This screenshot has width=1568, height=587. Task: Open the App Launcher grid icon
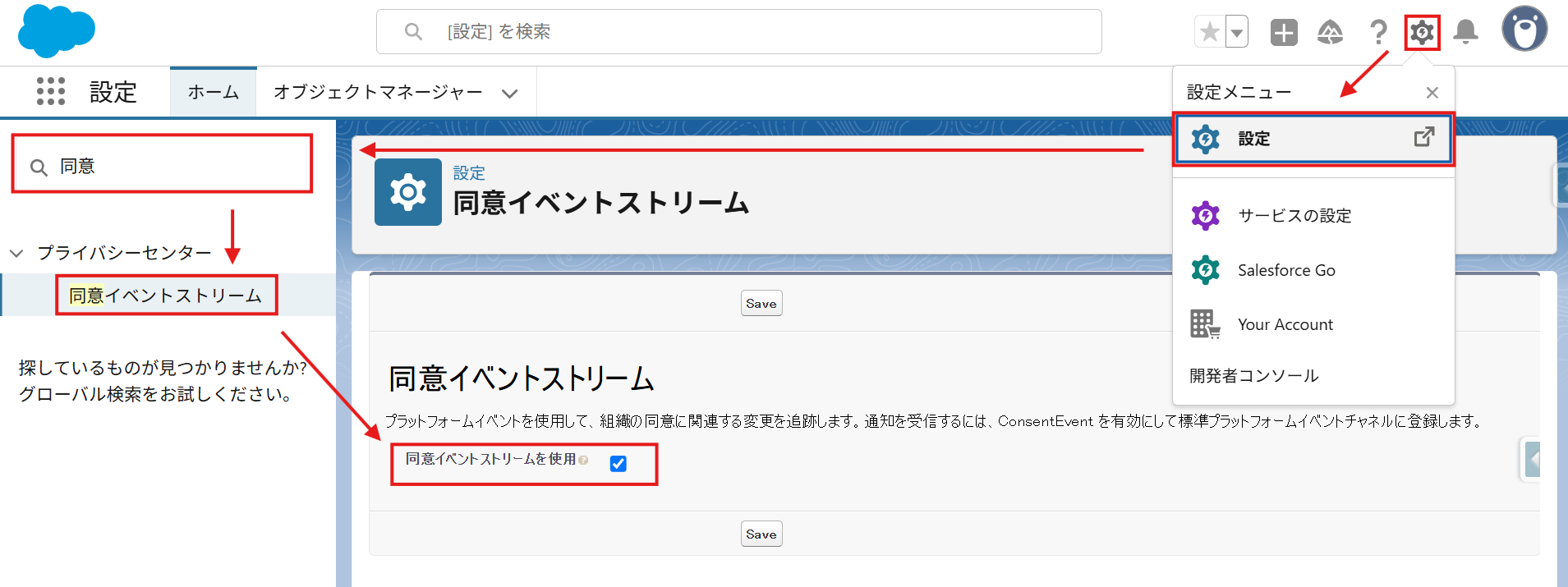[50, 91]
